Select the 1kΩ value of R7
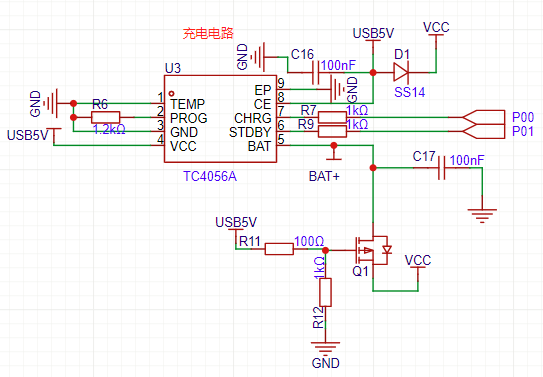 point(357,111)
